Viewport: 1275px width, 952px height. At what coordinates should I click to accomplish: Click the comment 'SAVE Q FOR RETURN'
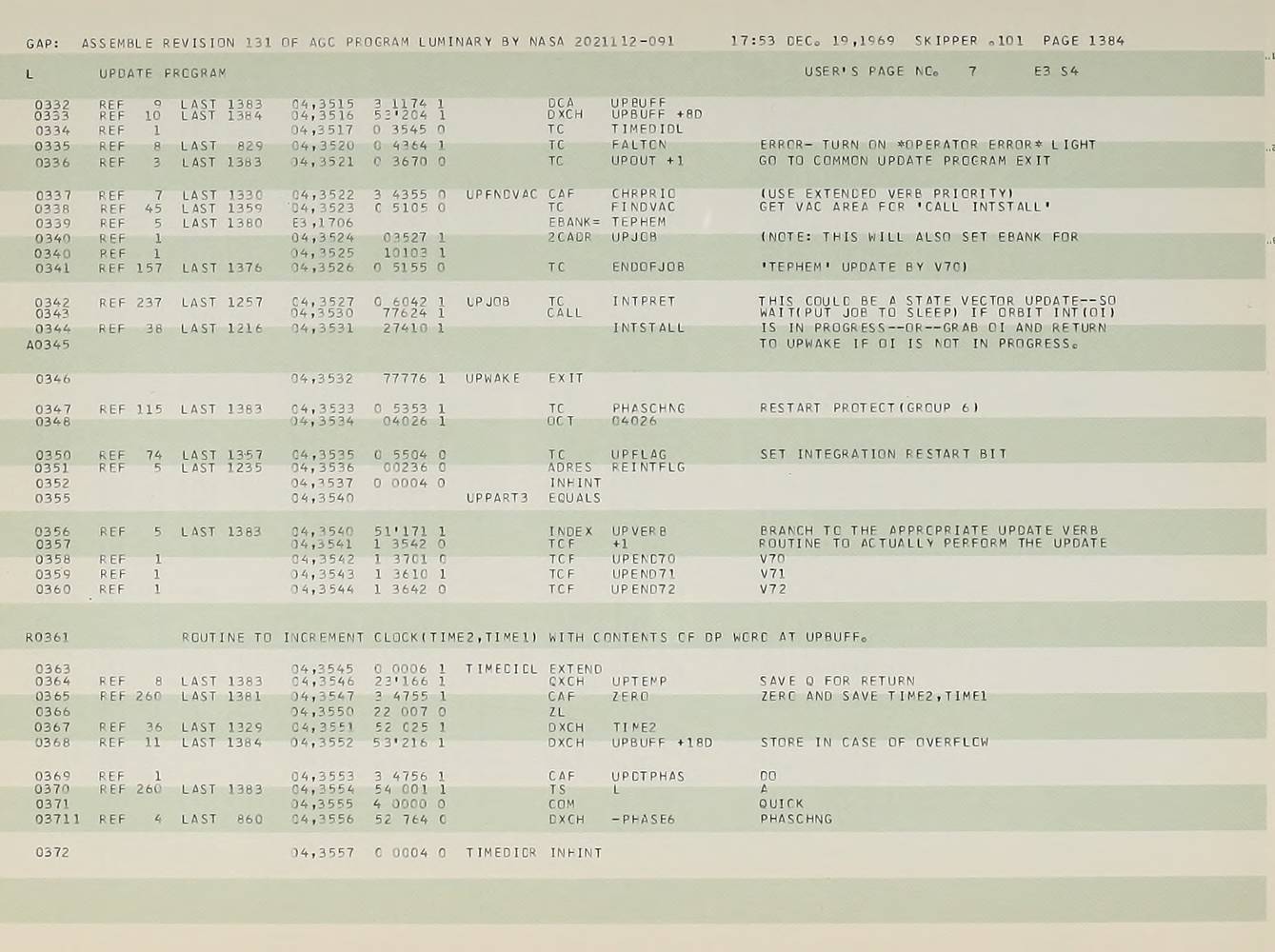pyautogui.click(x=837, y=682)
